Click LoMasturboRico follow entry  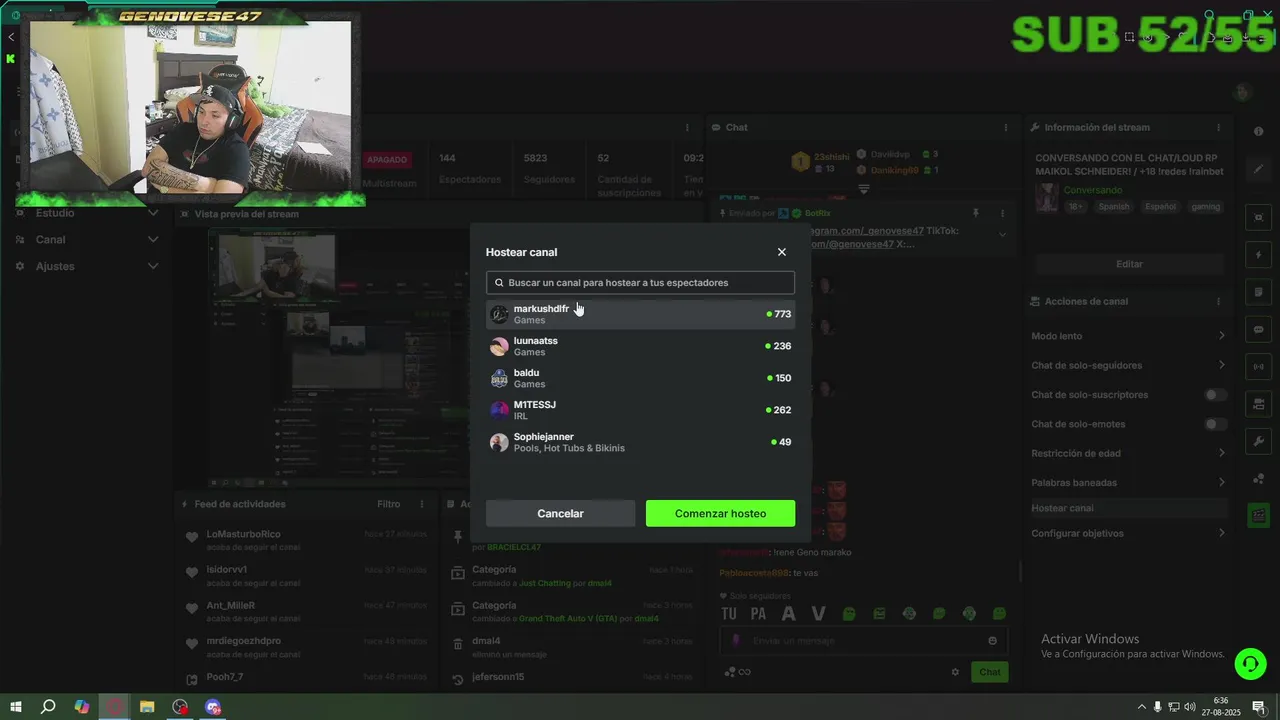click(x=305, y=540)
